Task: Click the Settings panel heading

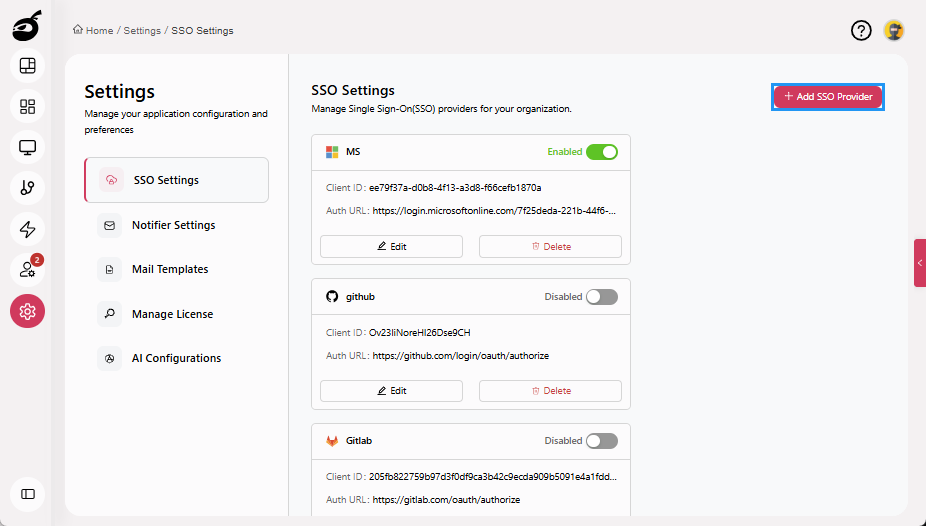Action: 119,92
